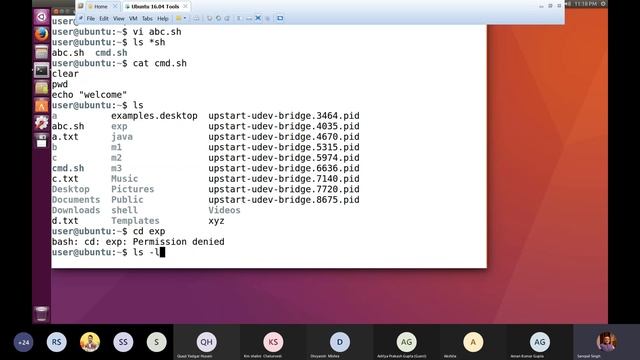Select participant S avatar
This screenshot has width=640, height=360.
156,342
